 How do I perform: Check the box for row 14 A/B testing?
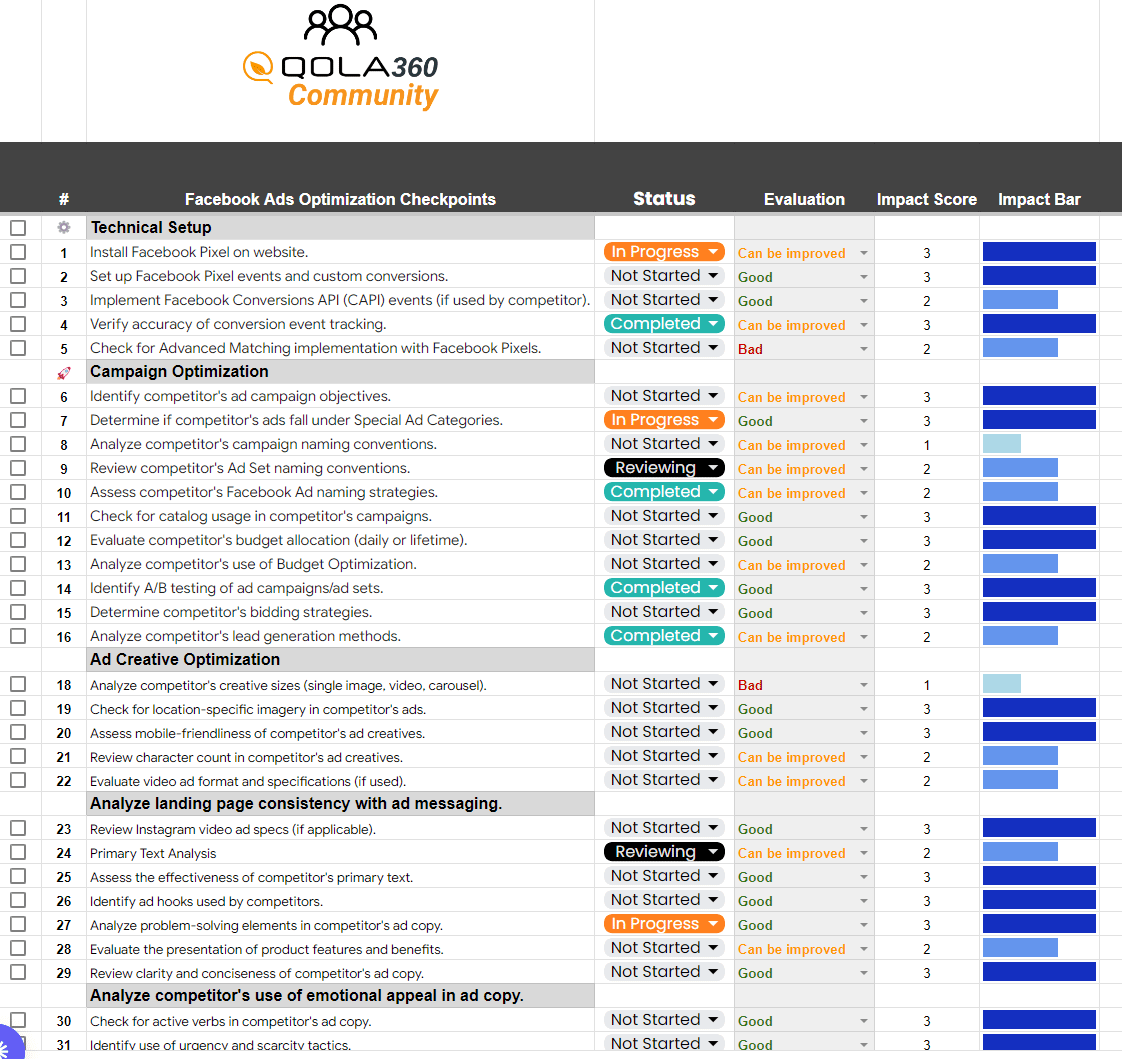coord(18,588)
